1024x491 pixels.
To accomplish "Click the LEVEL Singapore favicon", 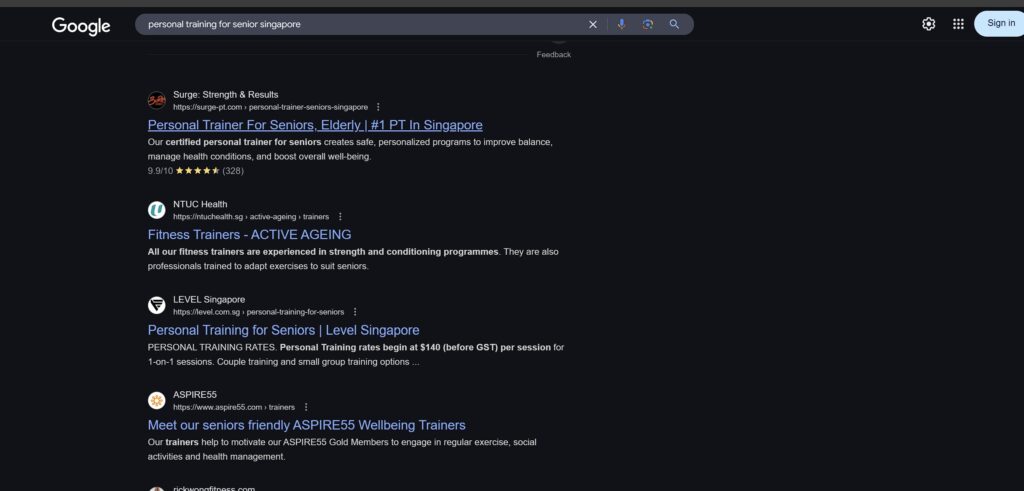I will pyautogui.click(x=157, y=305).
